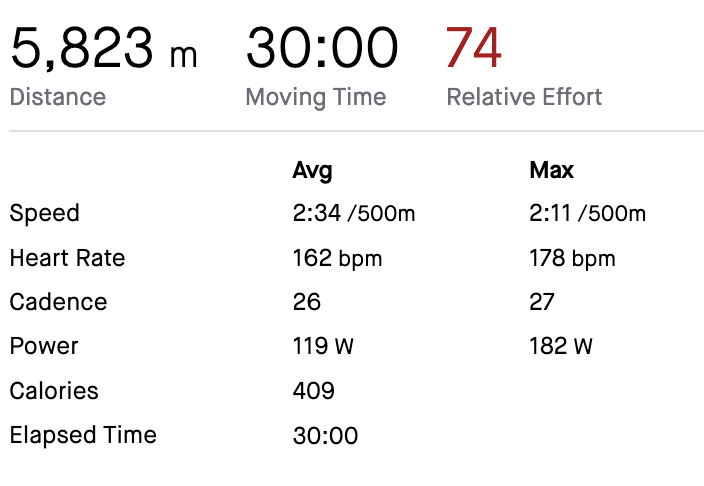The height and width of the screenshot is (486, 704).
Task: Click average power value 119 W
Action: tap(323, 346)
